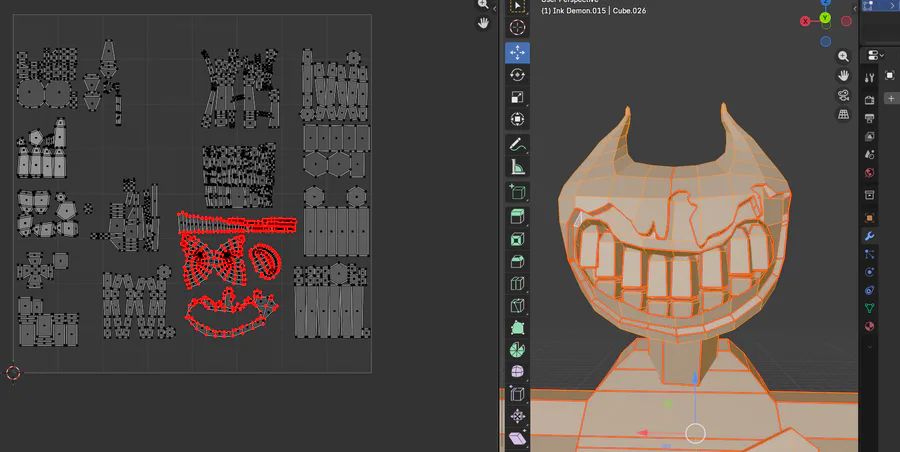The image size is (900, 452).
Task: Open the World properties tab
Action: click(869, 173)
